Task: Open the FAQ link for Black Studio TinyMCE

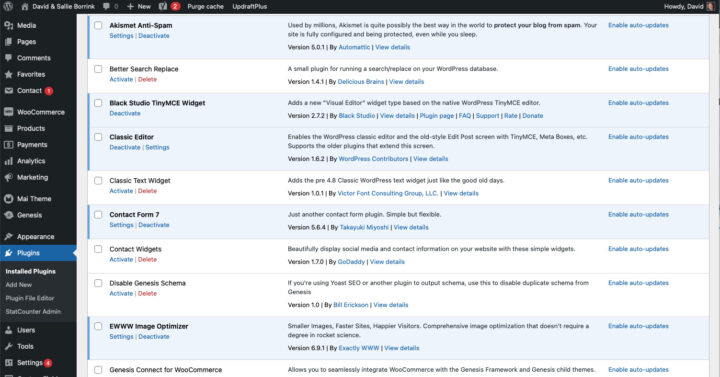Action: point(465,116)
